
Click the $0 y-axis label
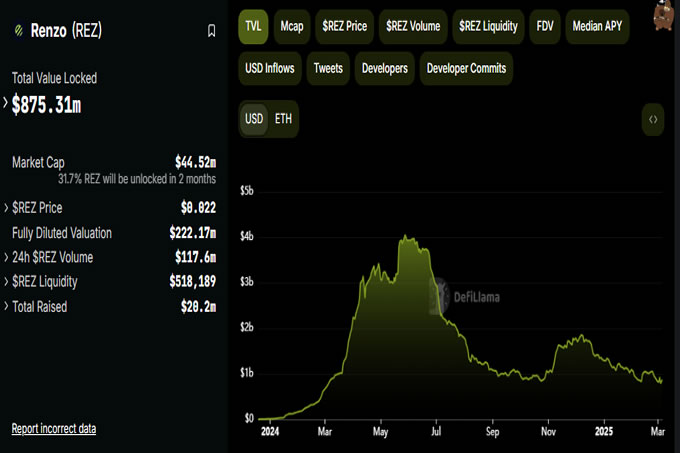(x=249, y=418)
